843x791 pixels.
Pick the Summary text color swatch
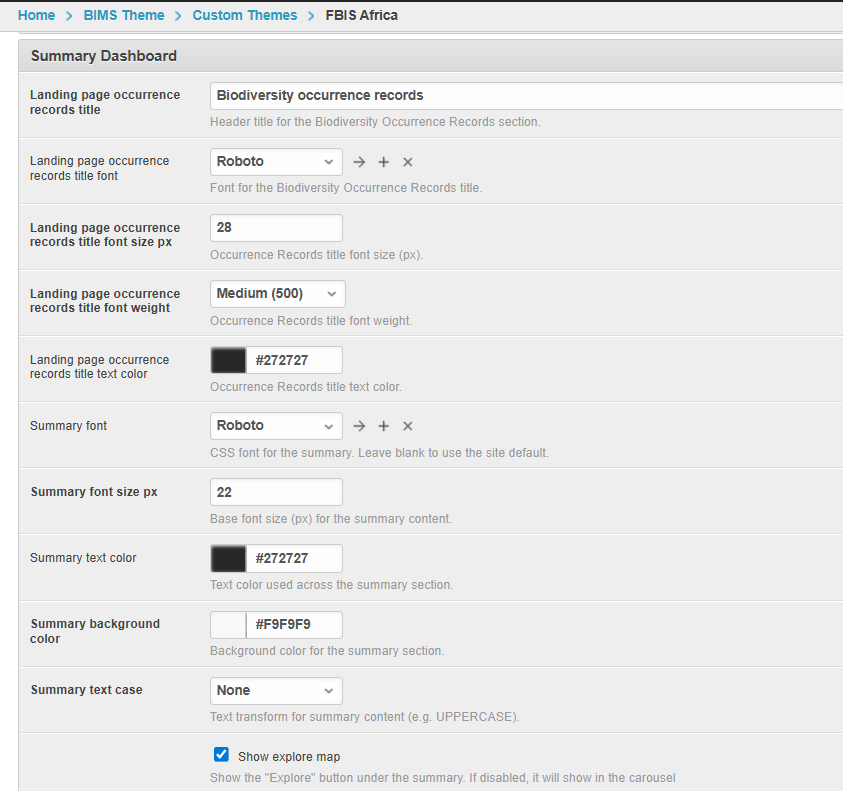point(228,558)
